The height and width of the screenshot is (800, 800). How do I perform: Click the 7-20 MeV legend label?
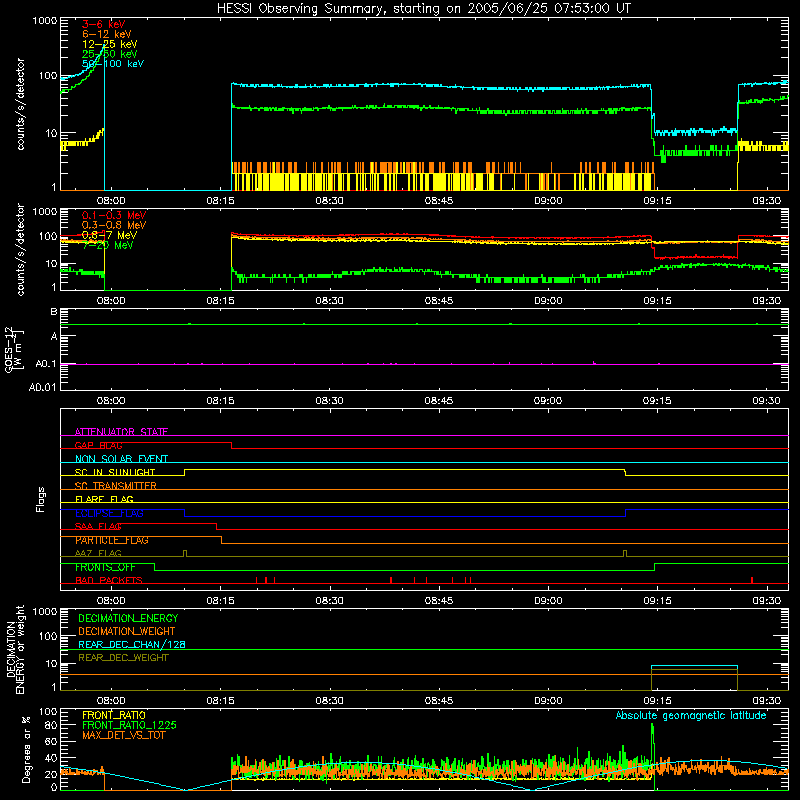(108, 245)
